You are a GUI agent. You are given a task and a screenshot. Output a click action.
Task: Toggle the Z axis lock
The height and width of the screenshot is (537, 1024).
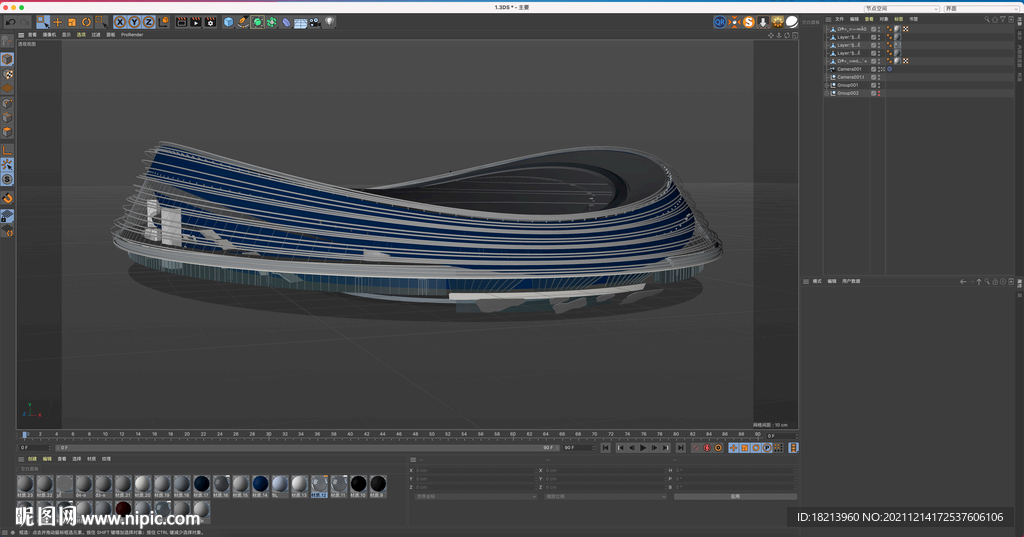(149, 22)
